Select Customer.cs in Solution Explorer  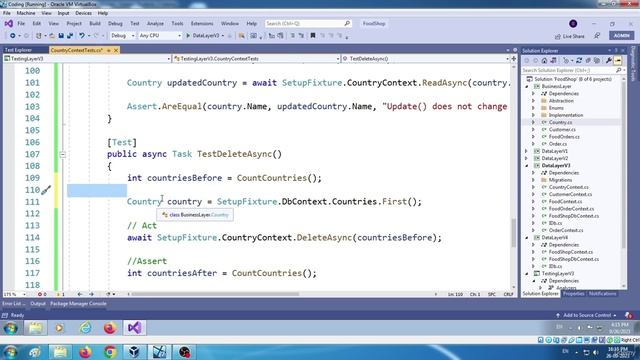click(x=562, y=129)
